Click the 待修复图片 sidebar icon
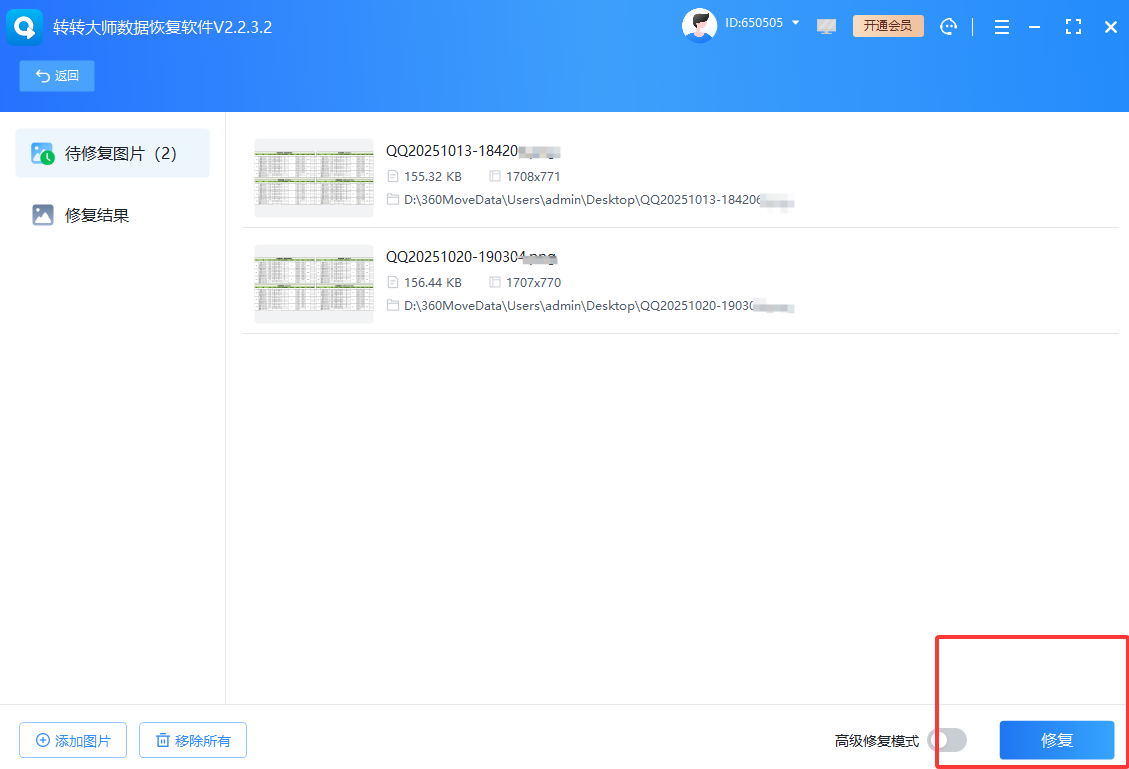Screen dimensions: 1129x769 [x=42, y=153]
